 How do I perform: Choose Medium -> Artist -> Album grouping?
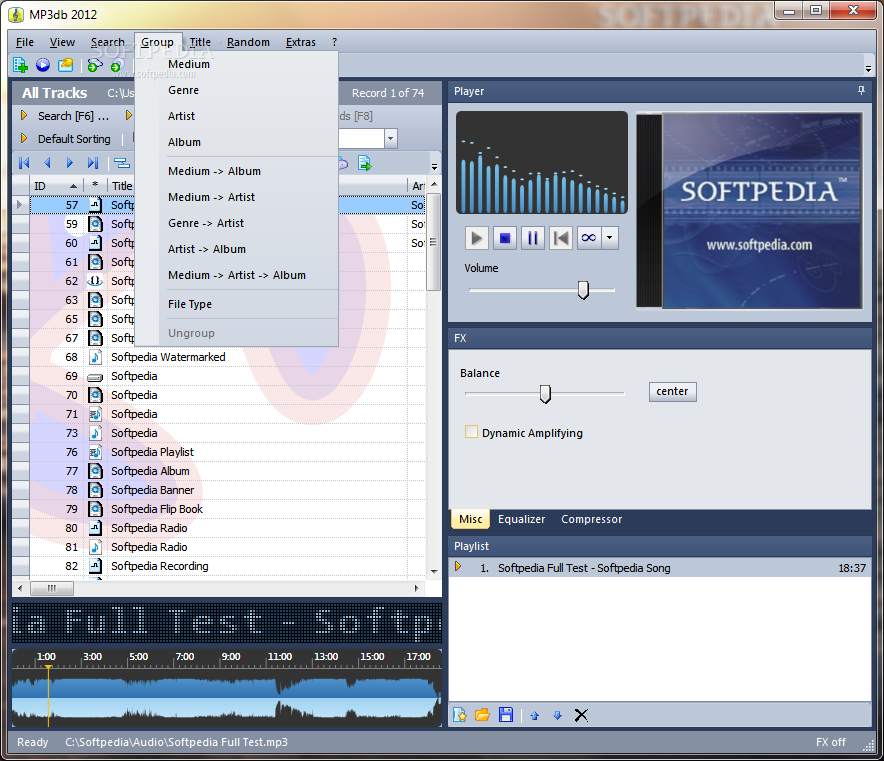pos(237,275)
